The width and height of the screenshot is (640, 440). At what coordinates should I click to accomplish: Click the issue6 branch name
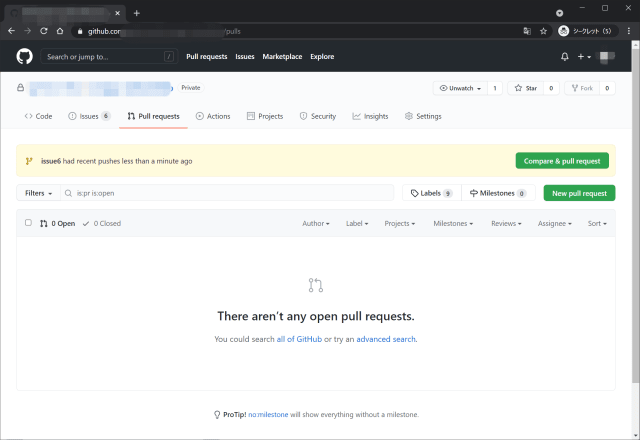point(51,161)
